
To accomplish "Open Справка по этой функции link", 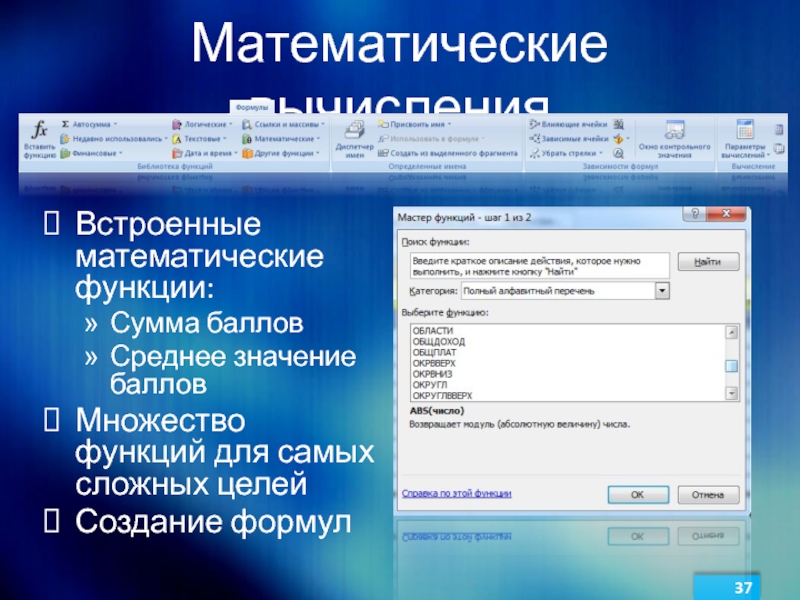I will [457, 493].
